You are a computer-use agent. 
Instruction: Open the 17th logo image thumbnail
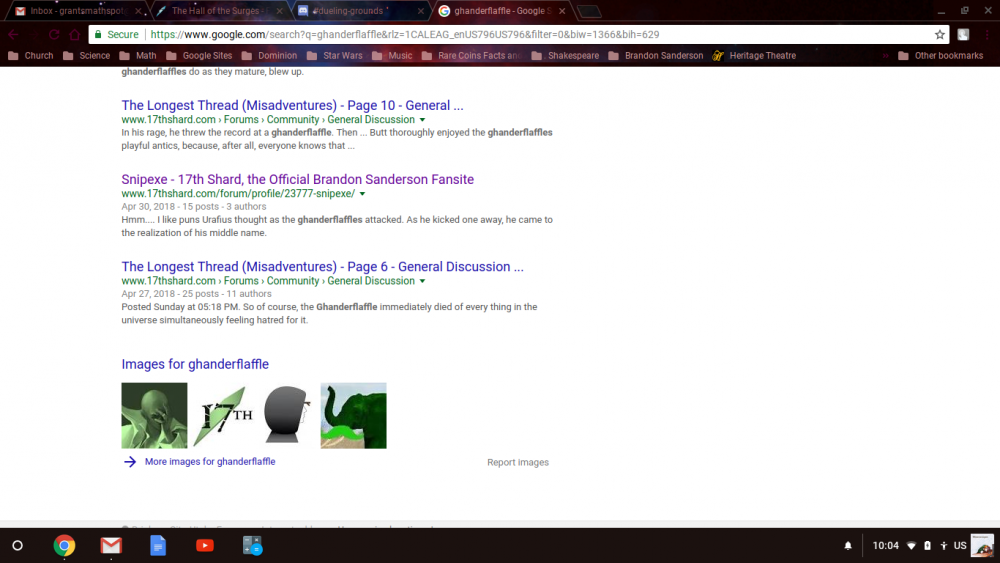(223, 416)
